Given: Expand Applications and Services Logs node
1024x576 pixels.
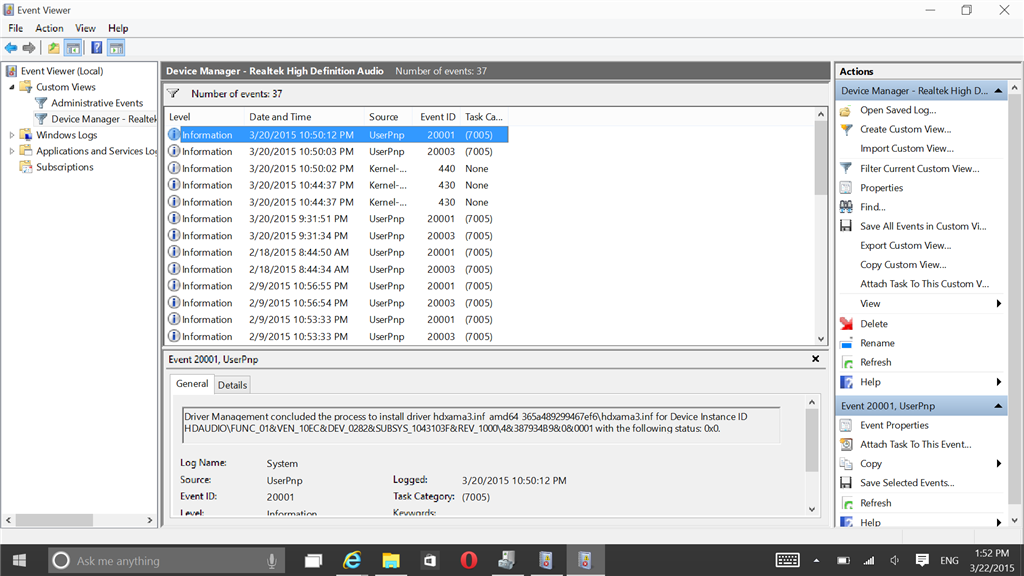Looking at the screenshot, I should [x=12, y=151].
